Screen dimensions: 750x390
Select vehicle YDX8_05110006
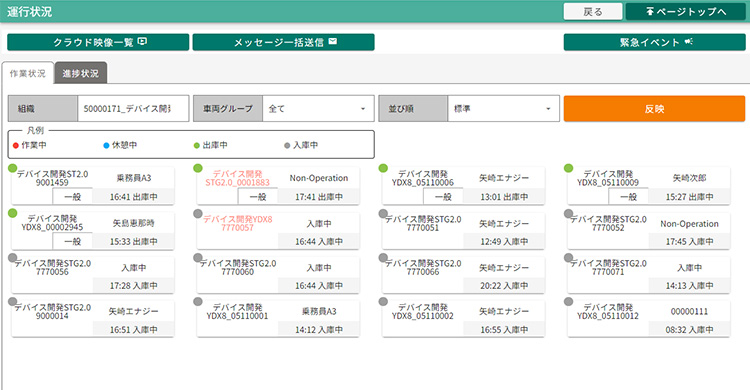[x=423, y=178]
